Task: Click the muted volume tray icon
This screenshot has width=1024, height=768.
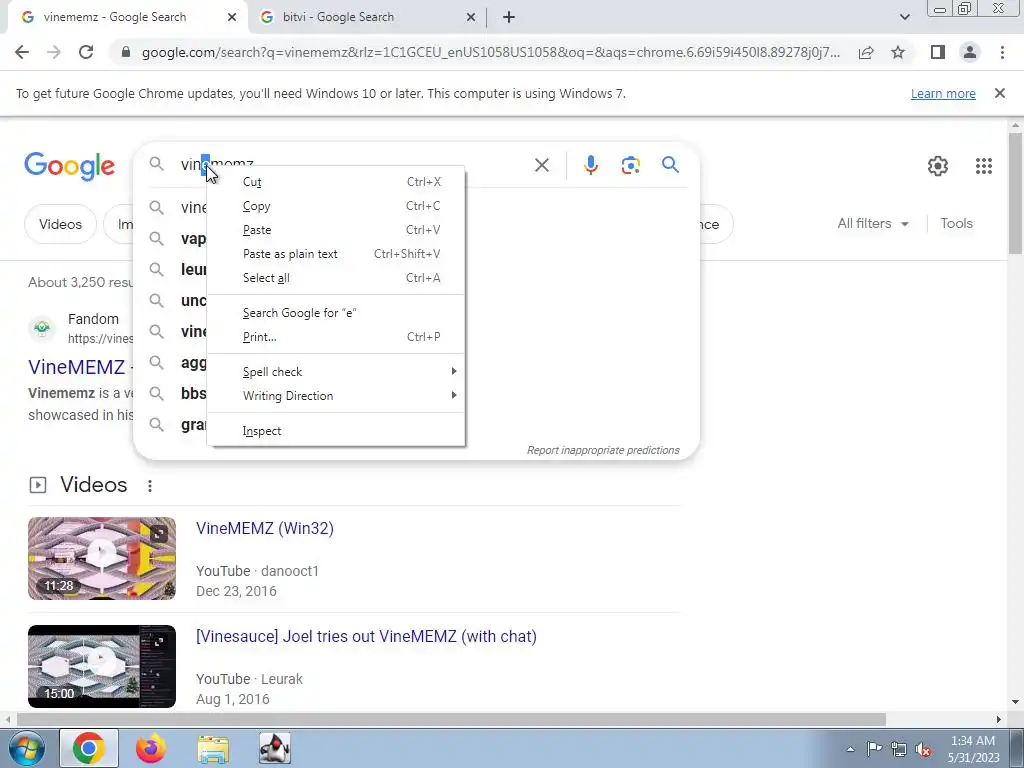Action: coord(923,749)
